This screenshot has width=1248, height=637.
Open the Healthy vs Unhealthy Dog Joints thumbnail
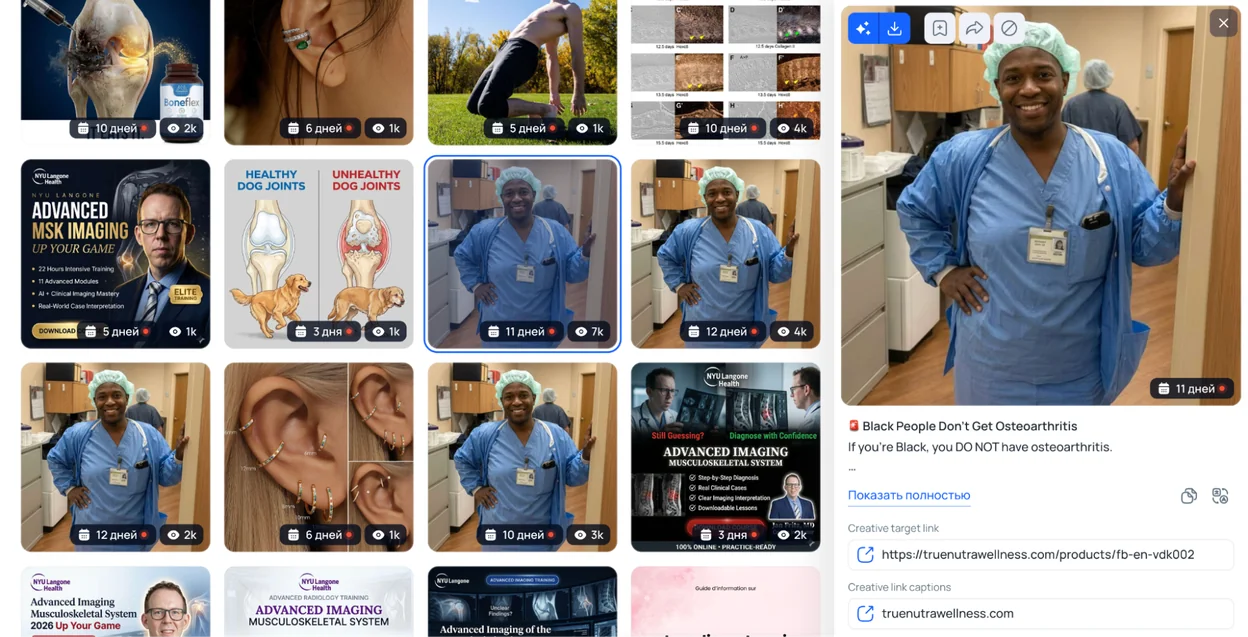click(319, 254)
